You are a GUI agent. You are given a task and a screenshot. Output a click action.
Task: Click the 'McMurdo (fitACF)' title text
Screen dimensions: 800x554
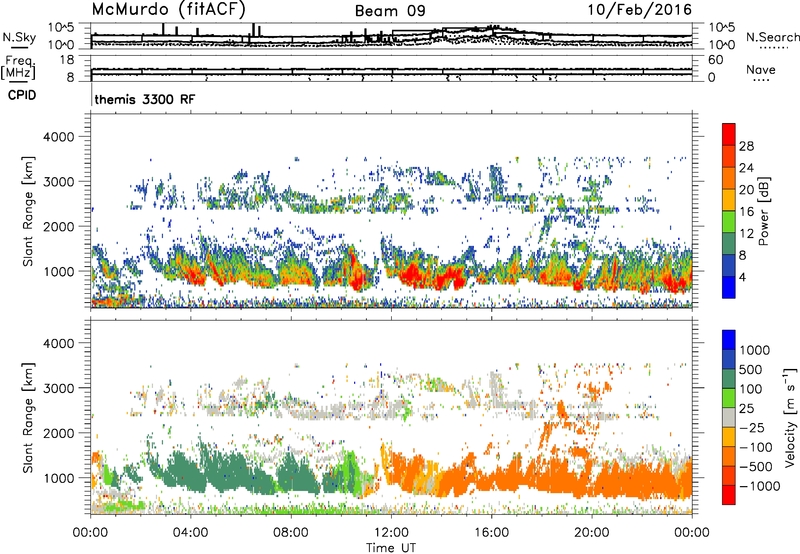[169, 9]
